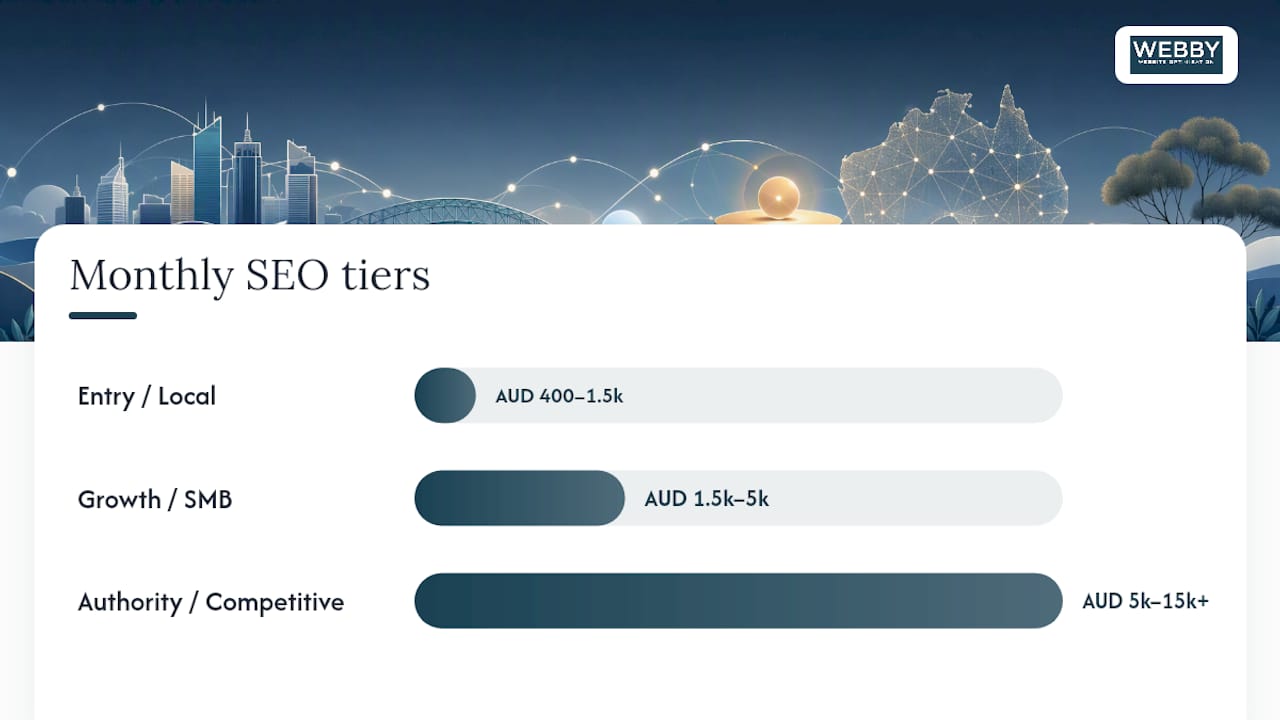Viewport: 1280px width, 720px height.
Task: Select the AUD 5k–15k+ price label
Action: coord(1146,601)
